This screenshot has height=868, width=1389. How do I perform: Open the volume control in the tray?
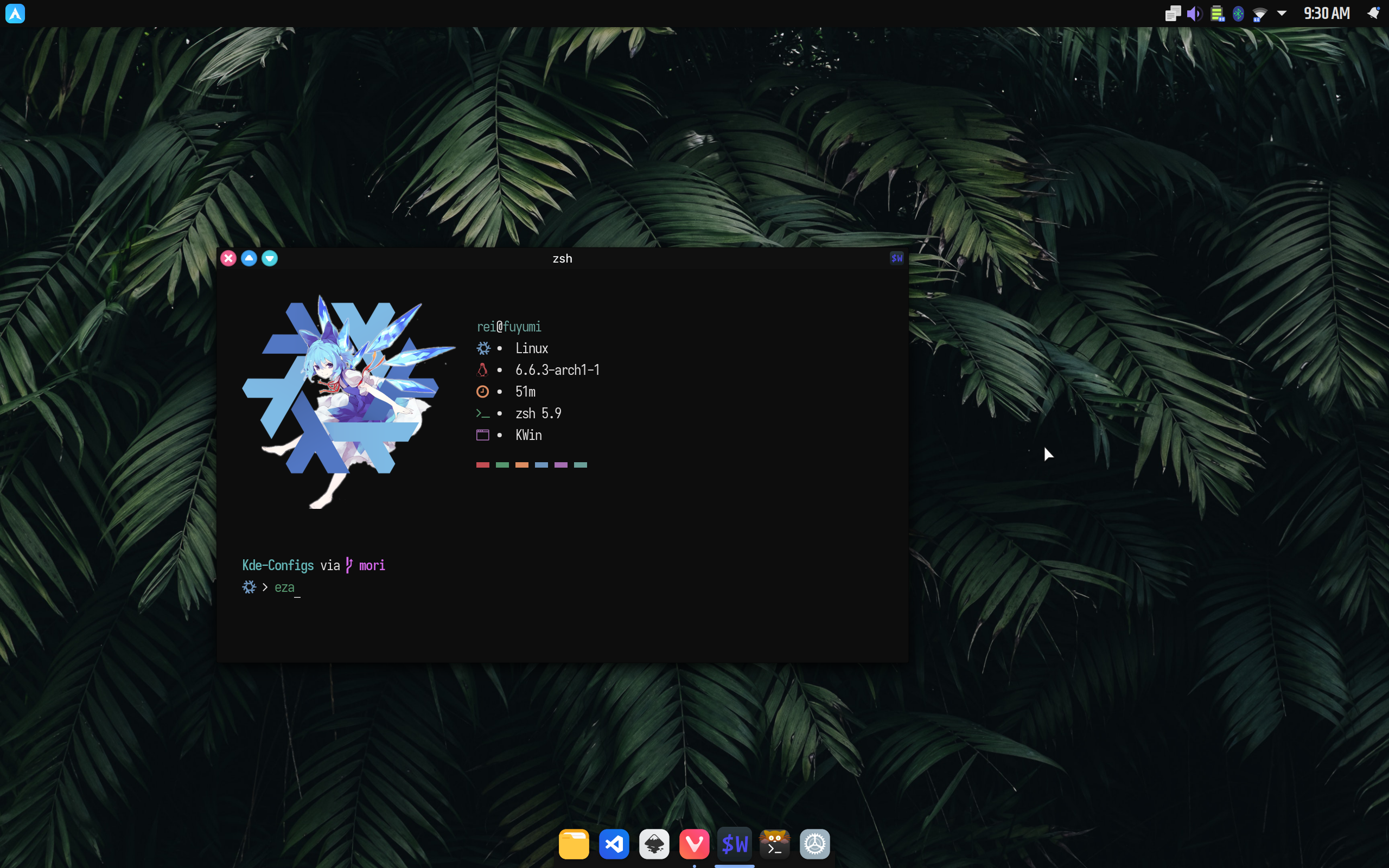pyautogui.click(x=1194, y=13)
